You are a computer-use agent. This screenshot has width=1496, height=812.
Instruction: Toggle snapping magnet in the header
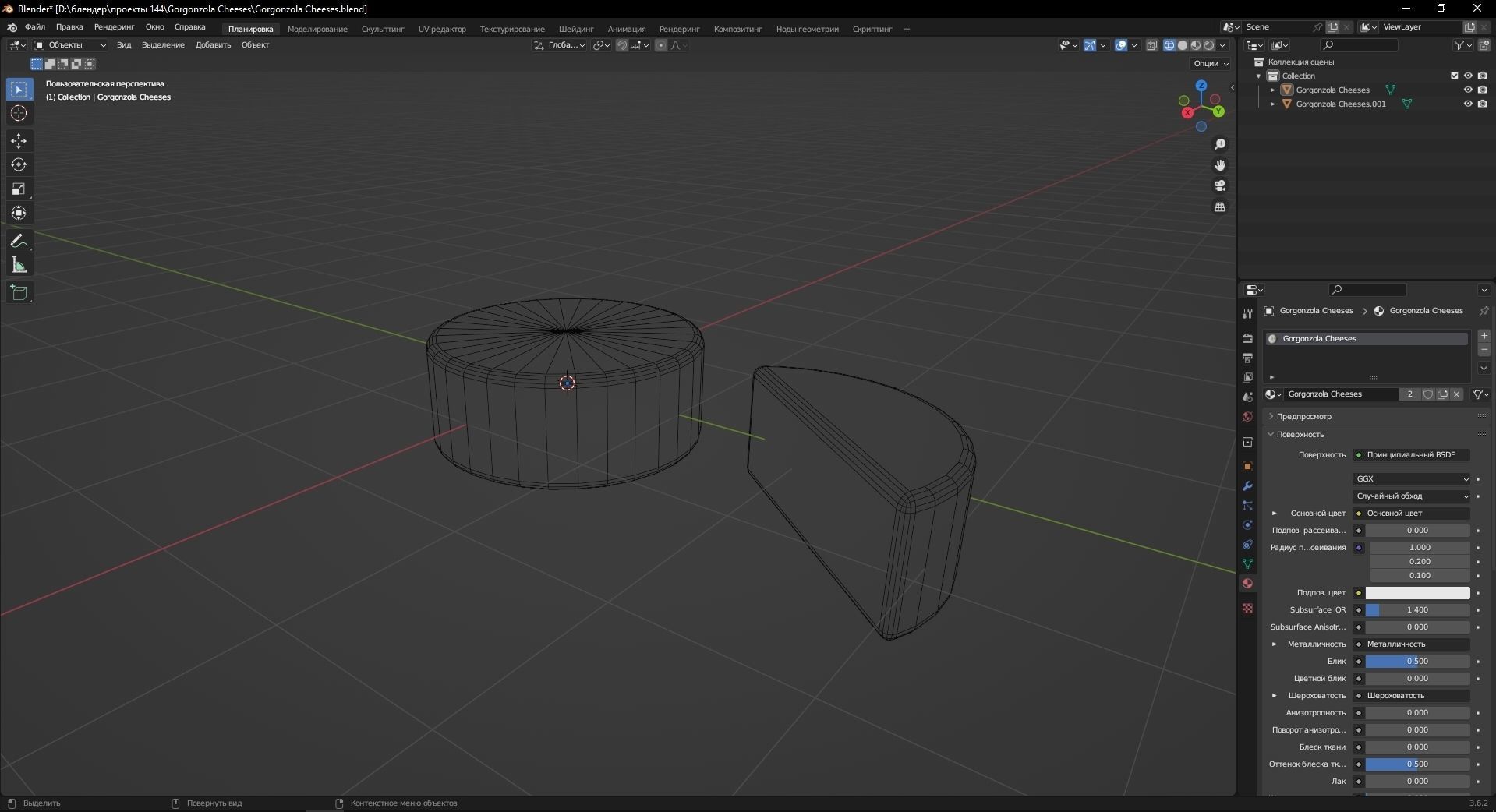tap(621, 45)
